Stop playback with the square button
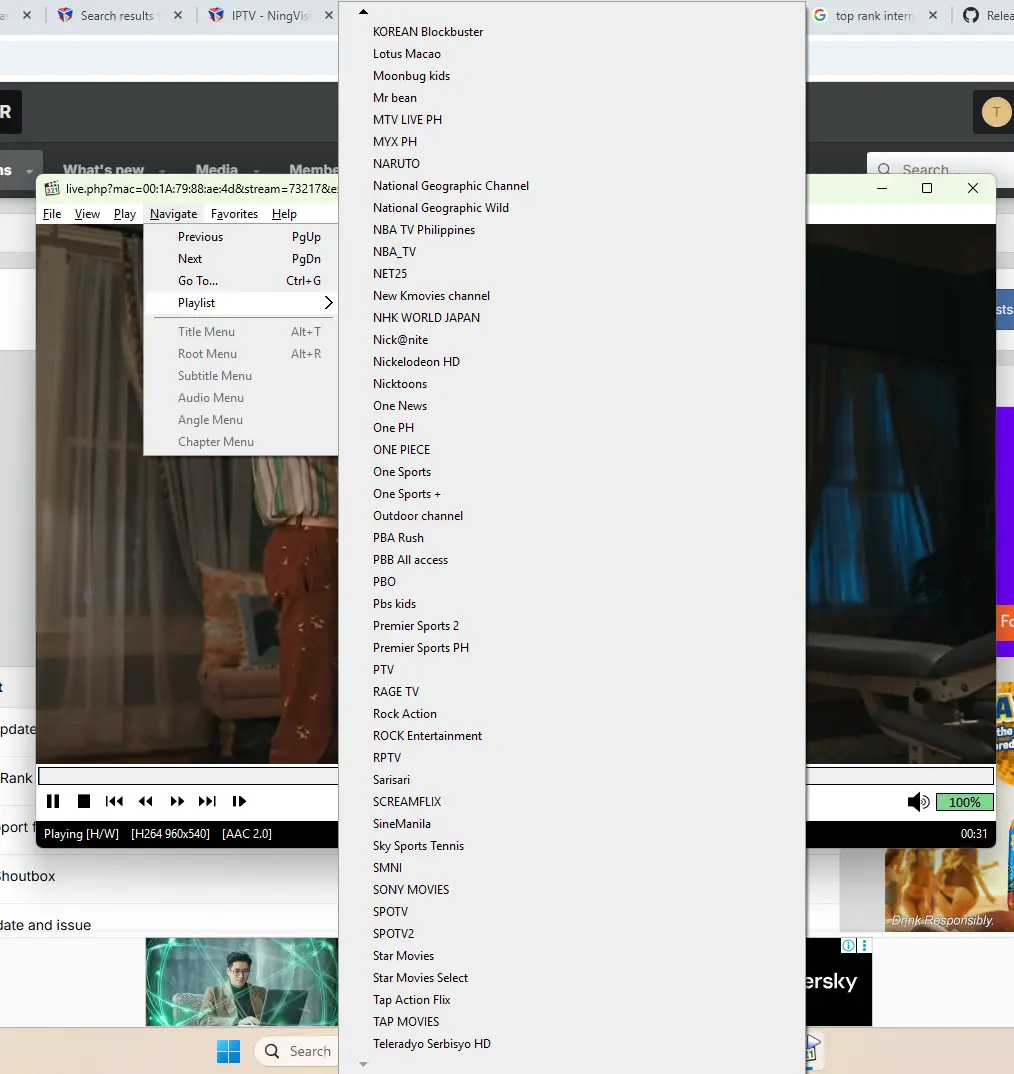This screenshot has height=1074, width=1014. tap(84, 801)
